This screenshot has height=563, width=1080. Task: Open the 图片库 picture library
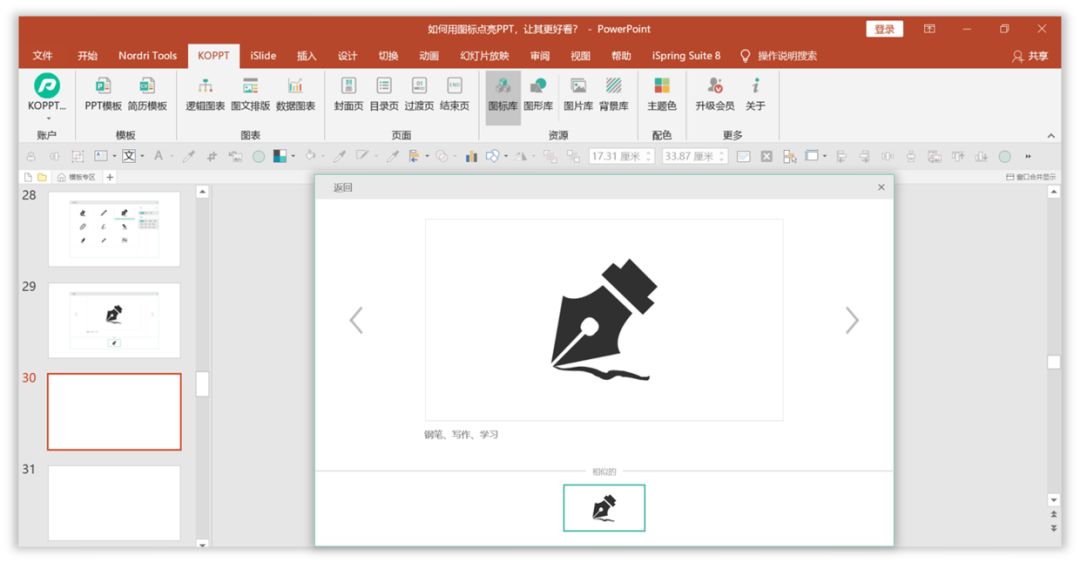tap(578, 94)
